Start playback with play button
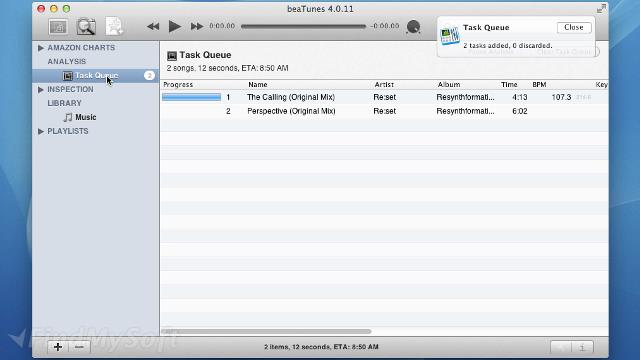The width and height of the screenshot is (640, 360). point(175,27)
